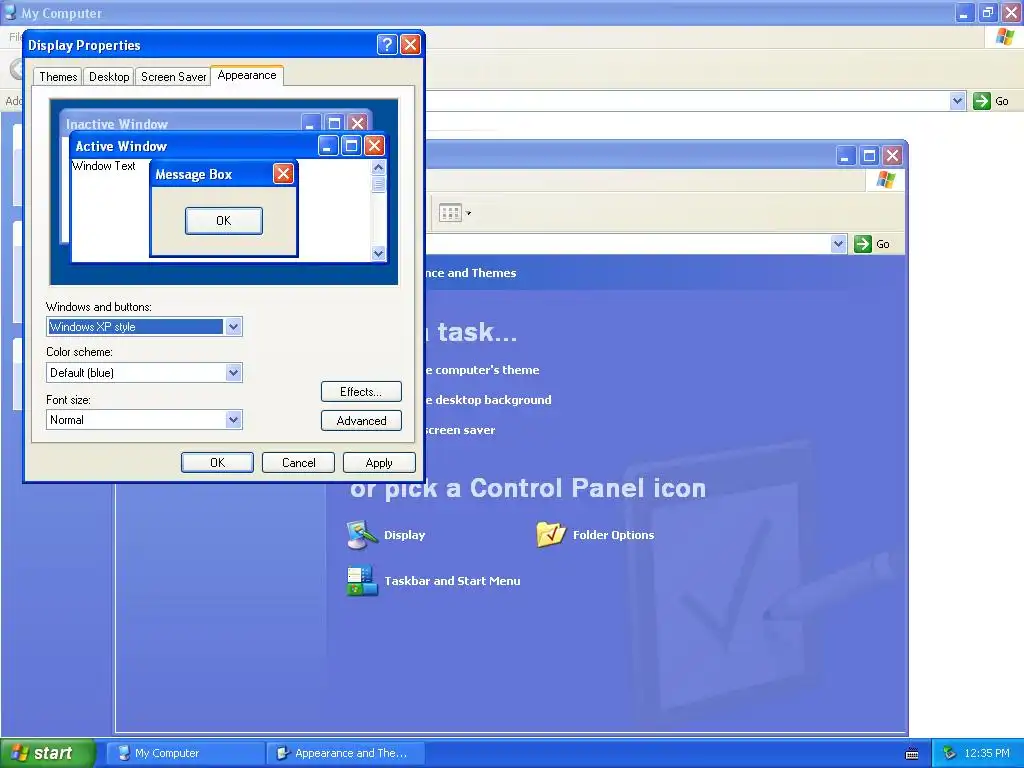Open the Views button dropdown arrow
The height and width of the screenshot is (768, 1024).
pos(468,213)
